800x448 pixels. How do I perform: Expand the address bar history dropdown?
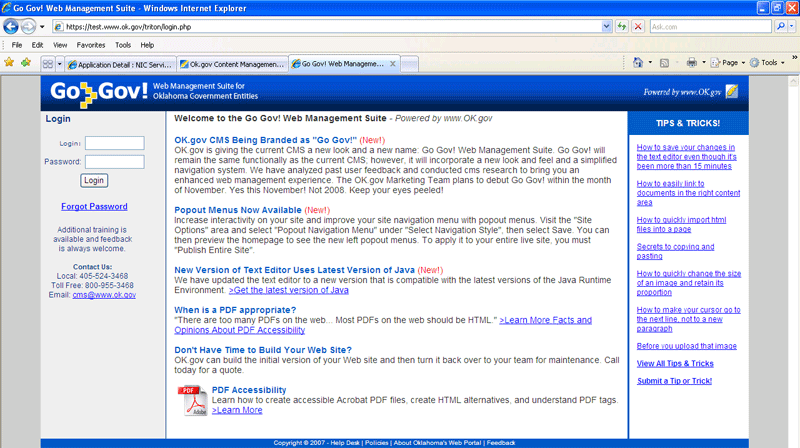(x=606, y=27)
